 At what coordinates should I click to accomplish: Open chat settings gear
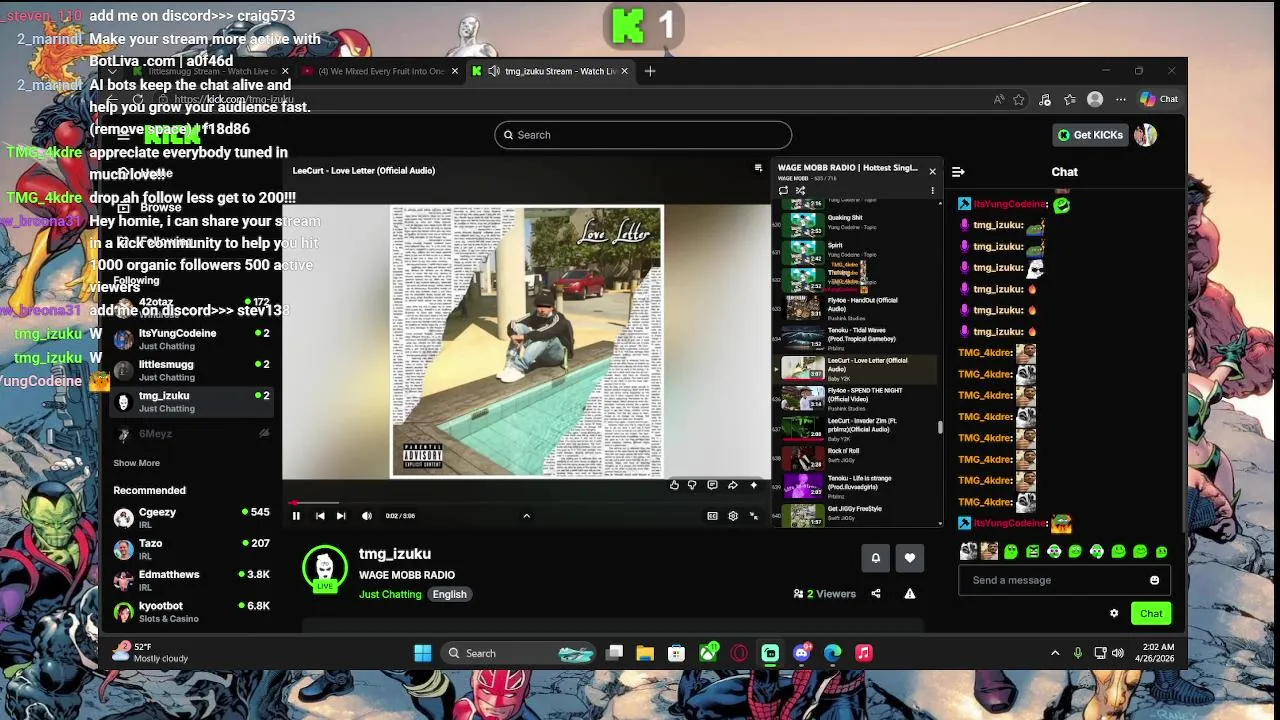pyautogui.click(x=1114, y=614)
